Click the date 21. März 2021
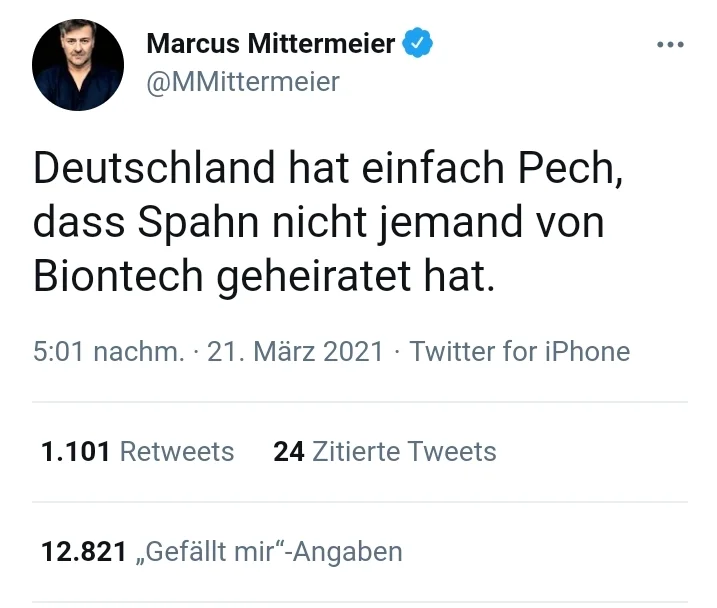The height and width of the screenshot is (608, 717). (x=295, y=351)
